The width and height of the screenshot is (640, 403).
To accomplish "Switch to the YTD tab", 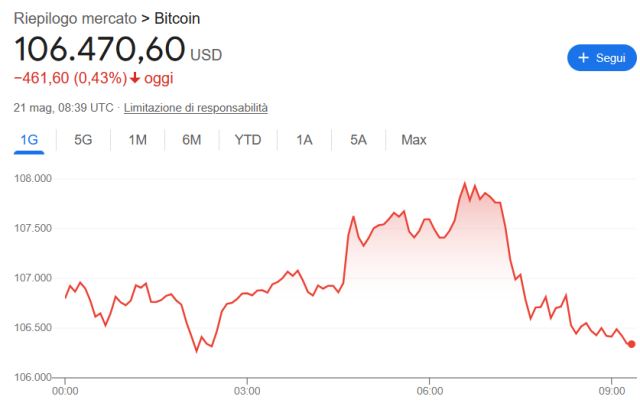I will 248,140.
